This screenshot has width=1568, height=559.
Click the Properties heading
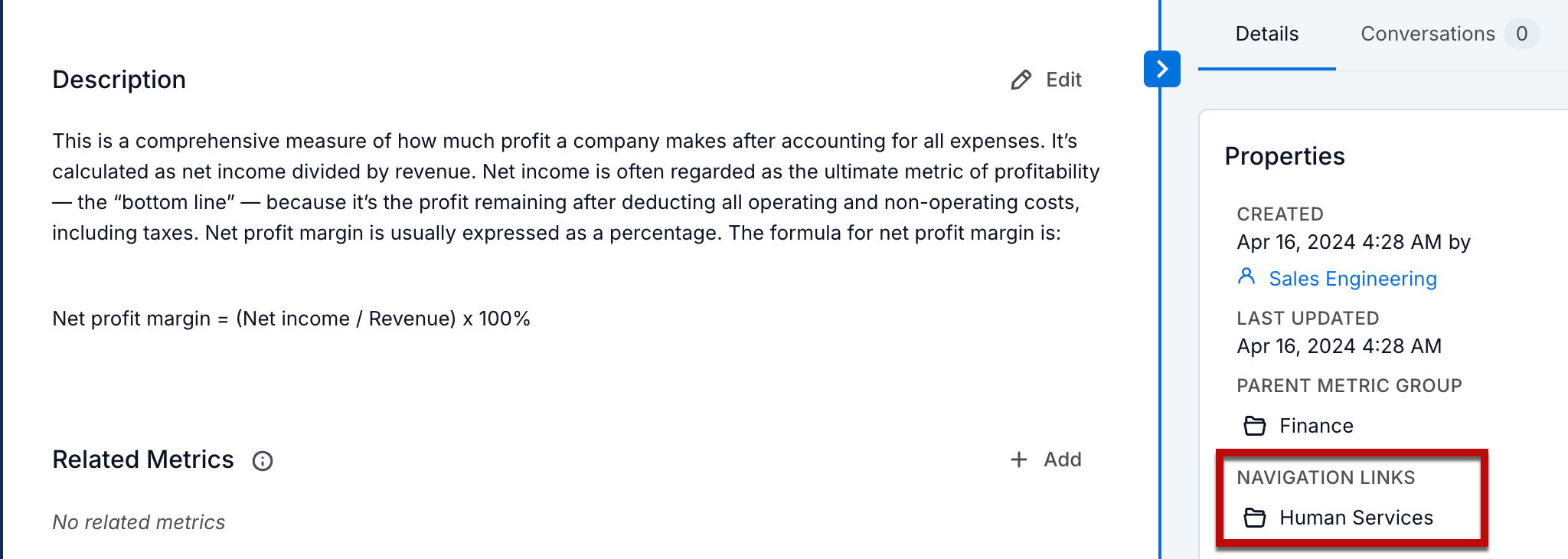pos(1284,156)
